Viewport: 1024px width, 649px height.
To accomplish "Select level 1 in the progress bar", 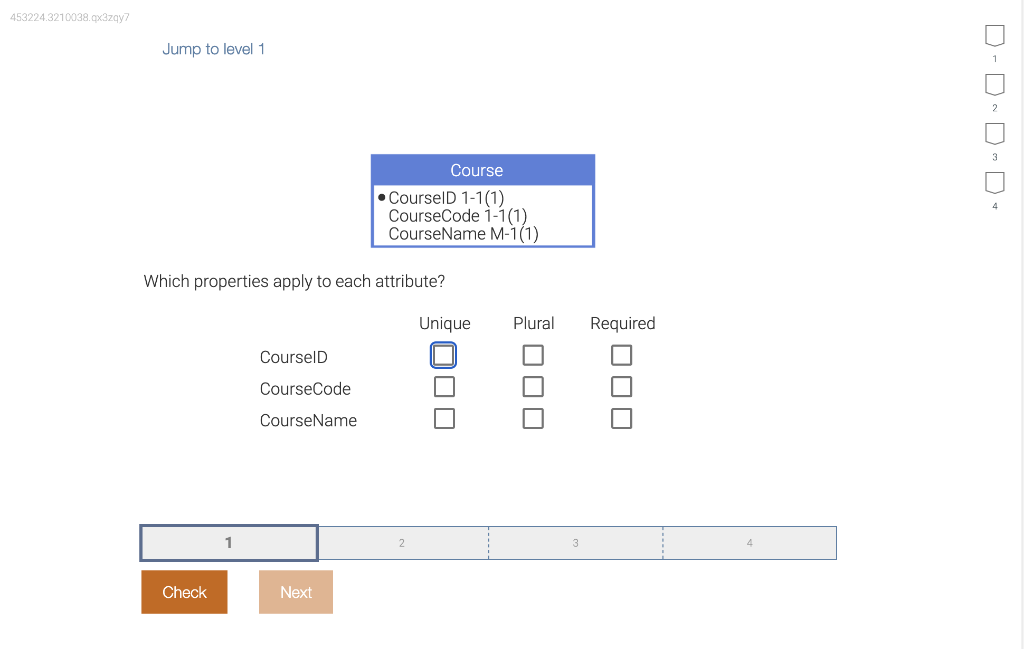I will pos(228,542).
